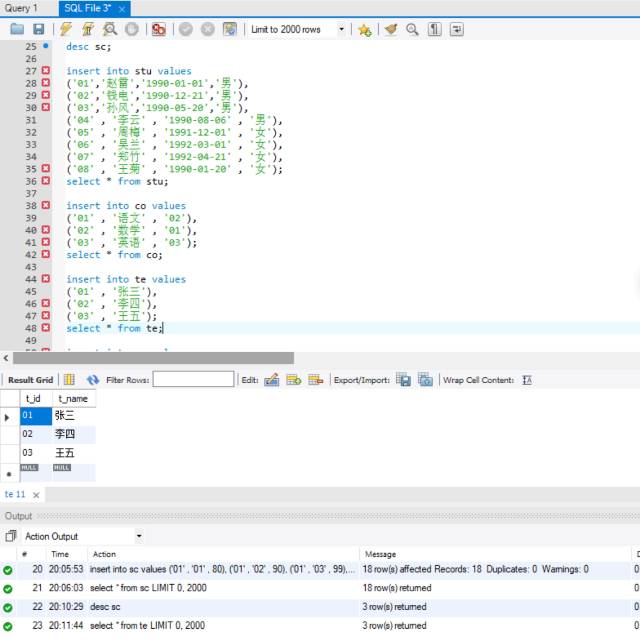This screenshot has width=640, height=644.
Task: Click the Filter Rows input field
Action: pos(193,380)
